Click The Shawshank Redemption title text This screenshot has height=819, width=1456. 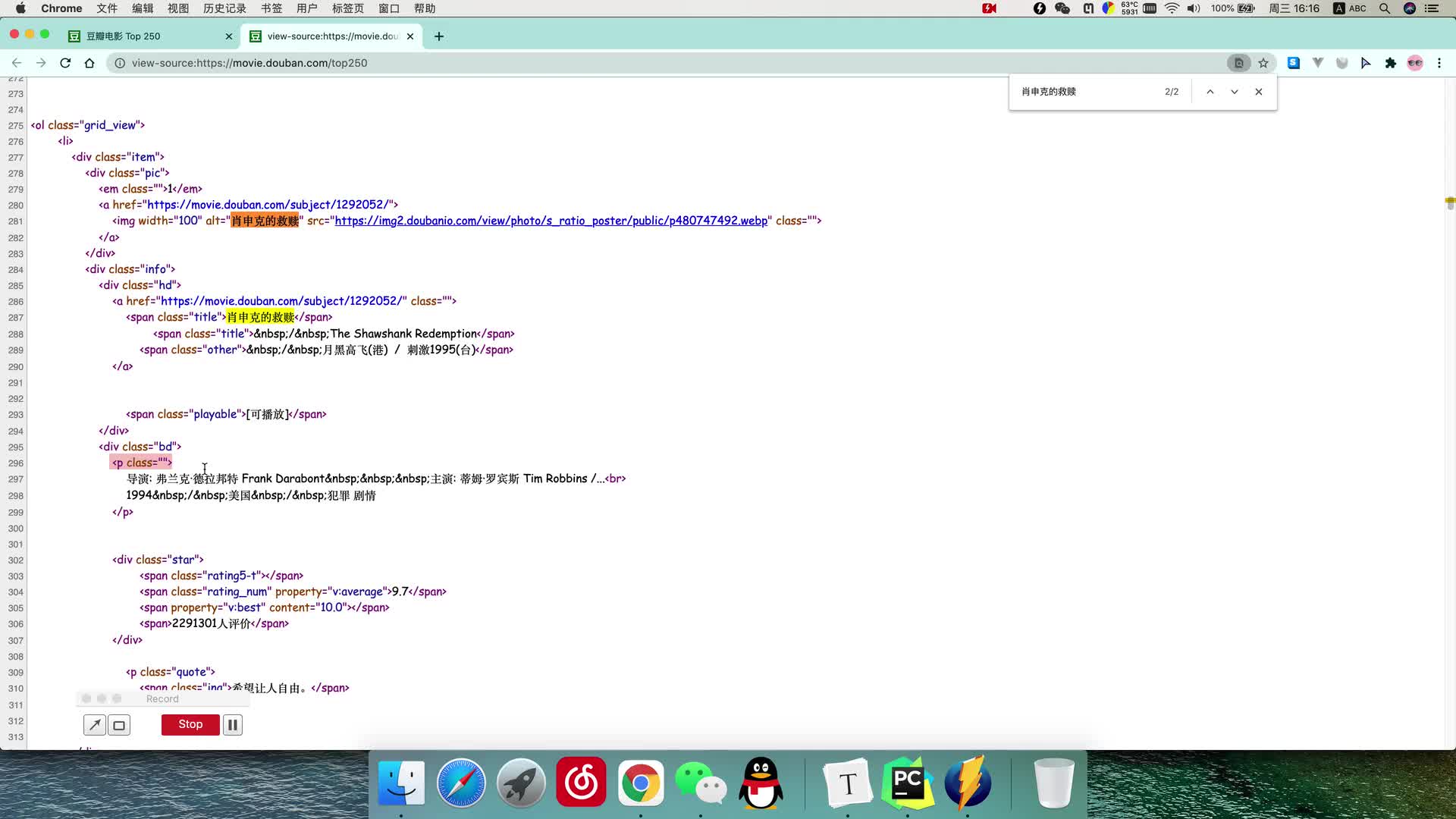click(403, 334)
